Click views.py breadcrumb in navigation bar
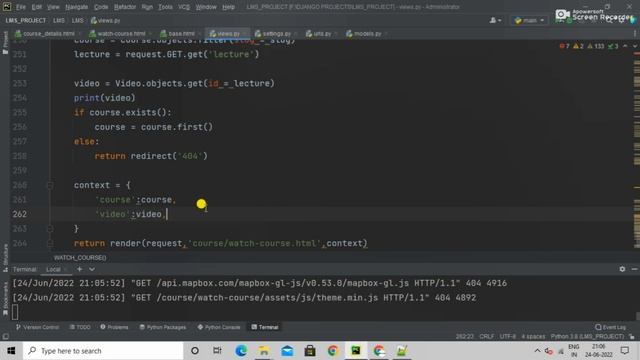The height and width of the screenshot is (360, 640). 105,20
